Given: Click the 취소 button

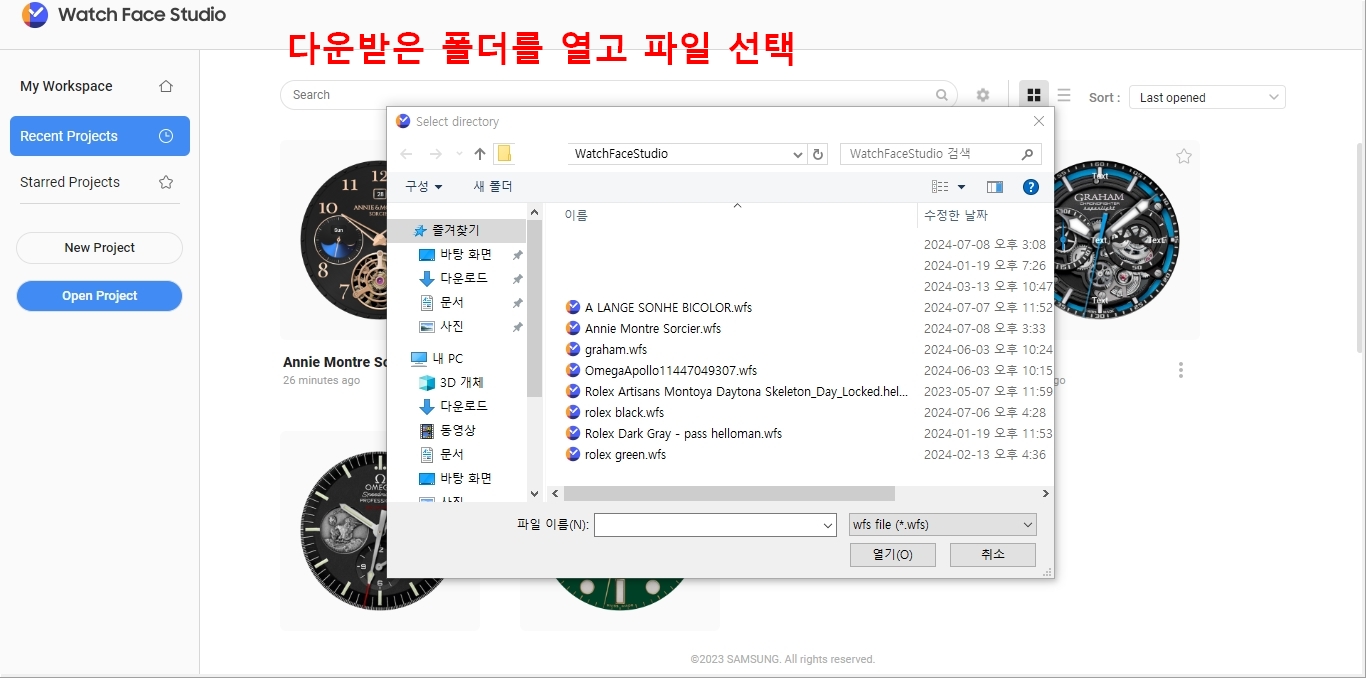Looking at the screenshot, I should pyautogui.click(x=993, y=555).
